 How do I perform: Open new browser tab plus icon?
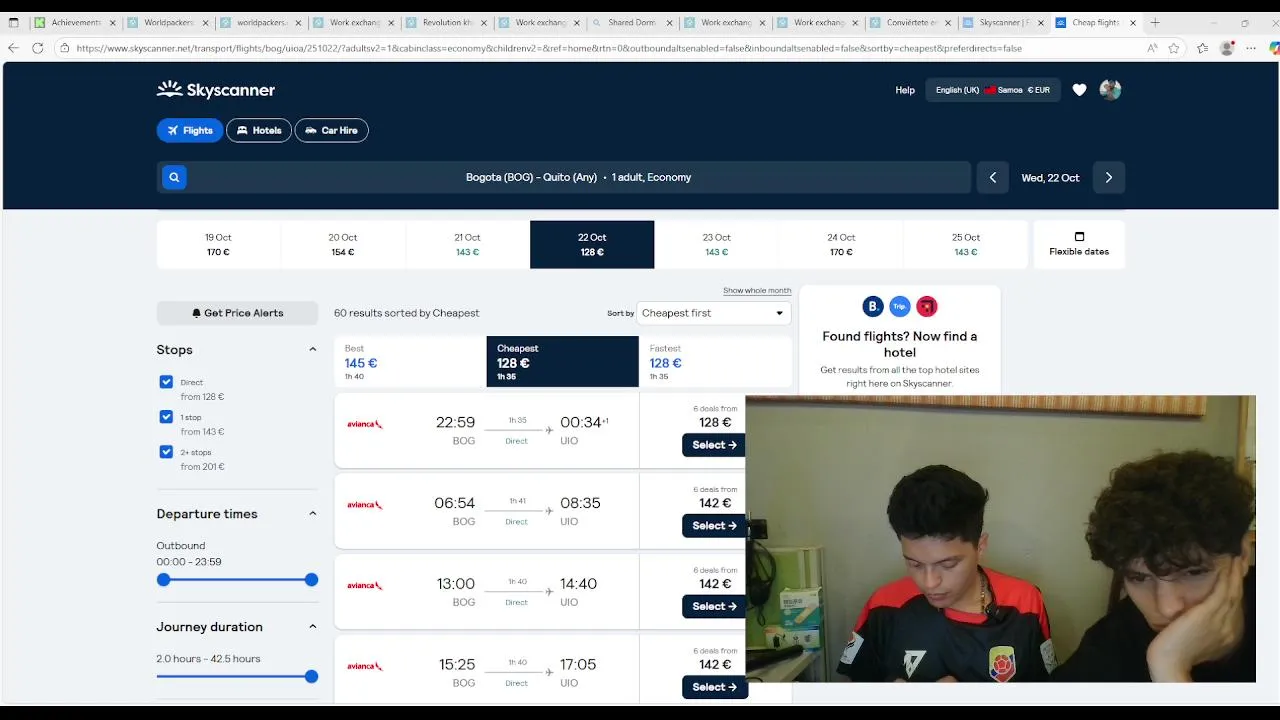click(x=1155, y=22)
